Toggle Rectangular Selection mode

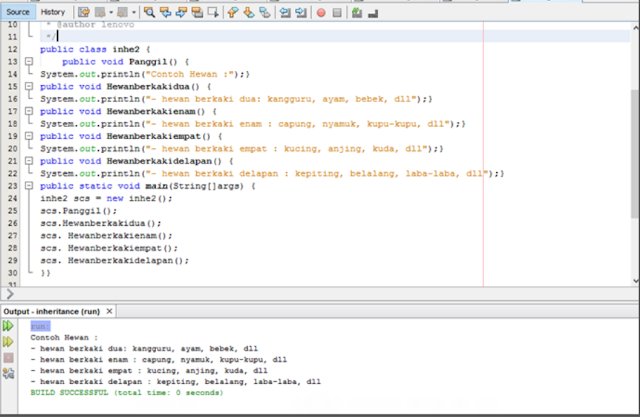[x=213, y=13]
